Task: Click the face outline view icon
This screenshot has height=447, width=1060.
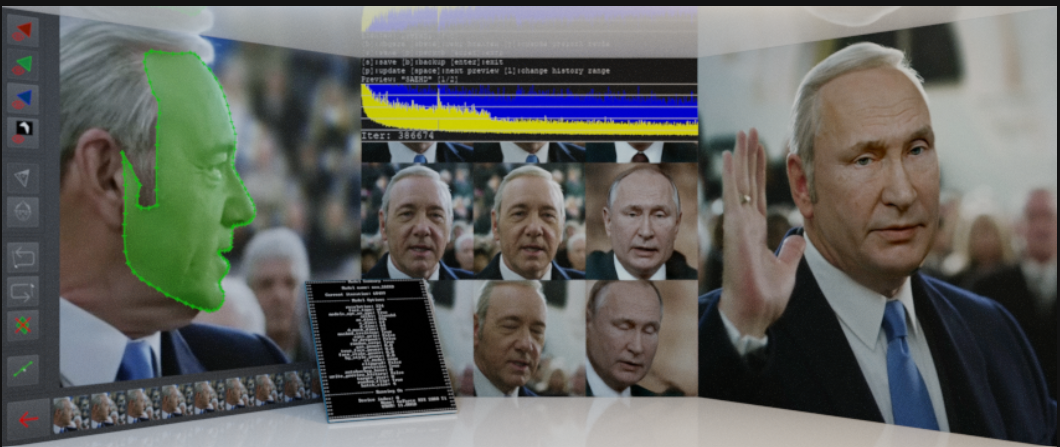Action: pyautogui.click(x=23, y=212)
